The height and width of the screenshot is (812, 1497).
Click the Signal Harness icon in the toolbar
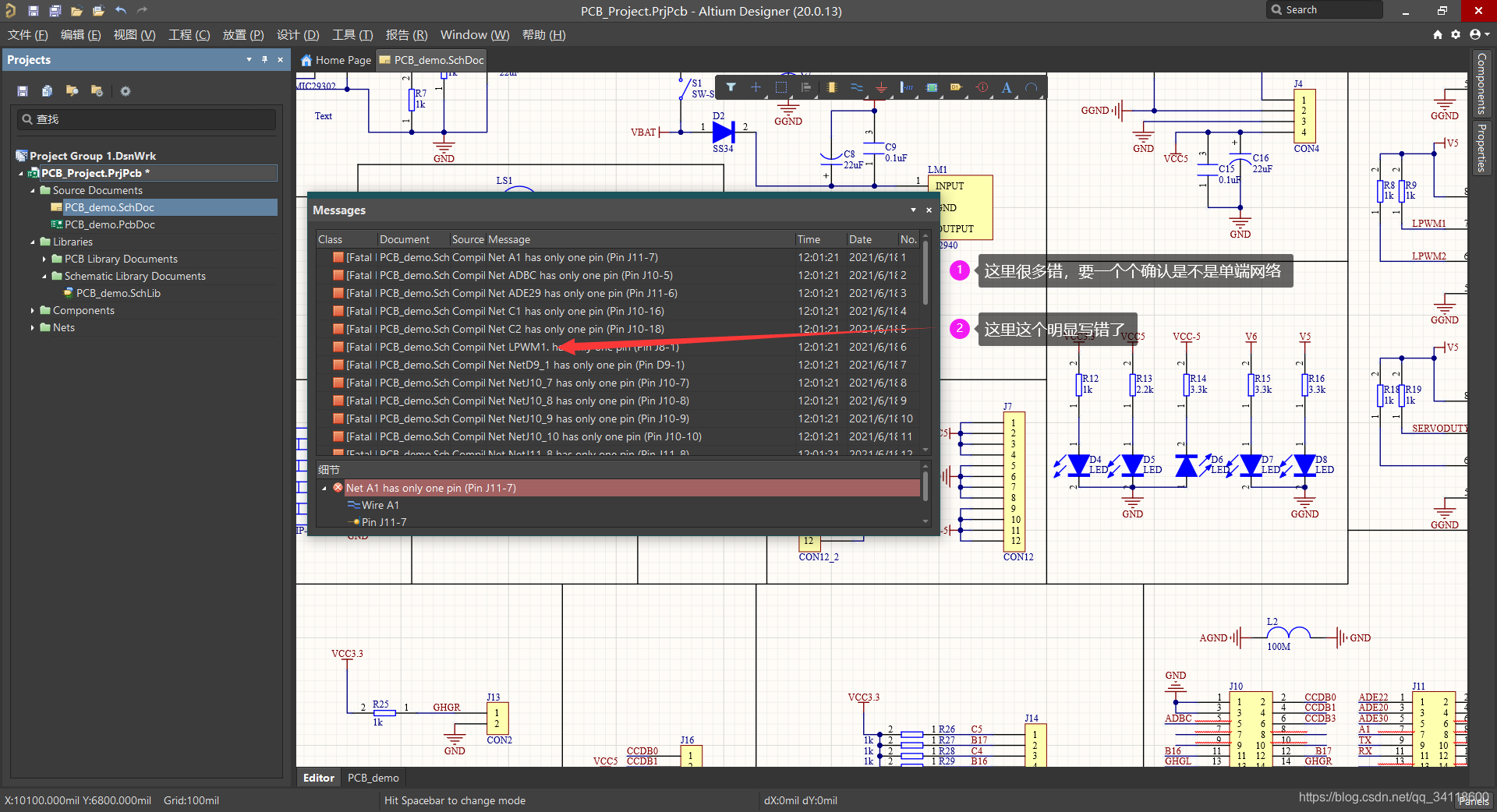point(906,87)
